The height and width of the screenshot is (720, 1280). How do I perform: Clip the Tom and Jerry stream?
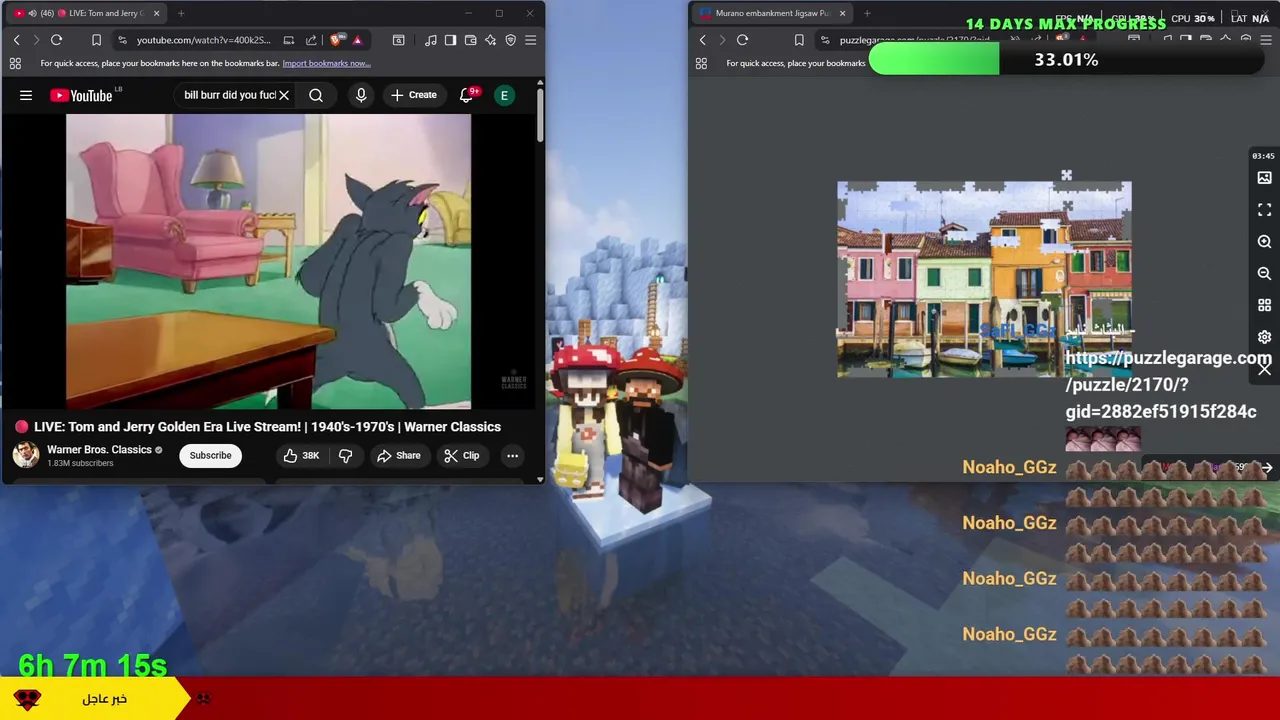point(462,456)
